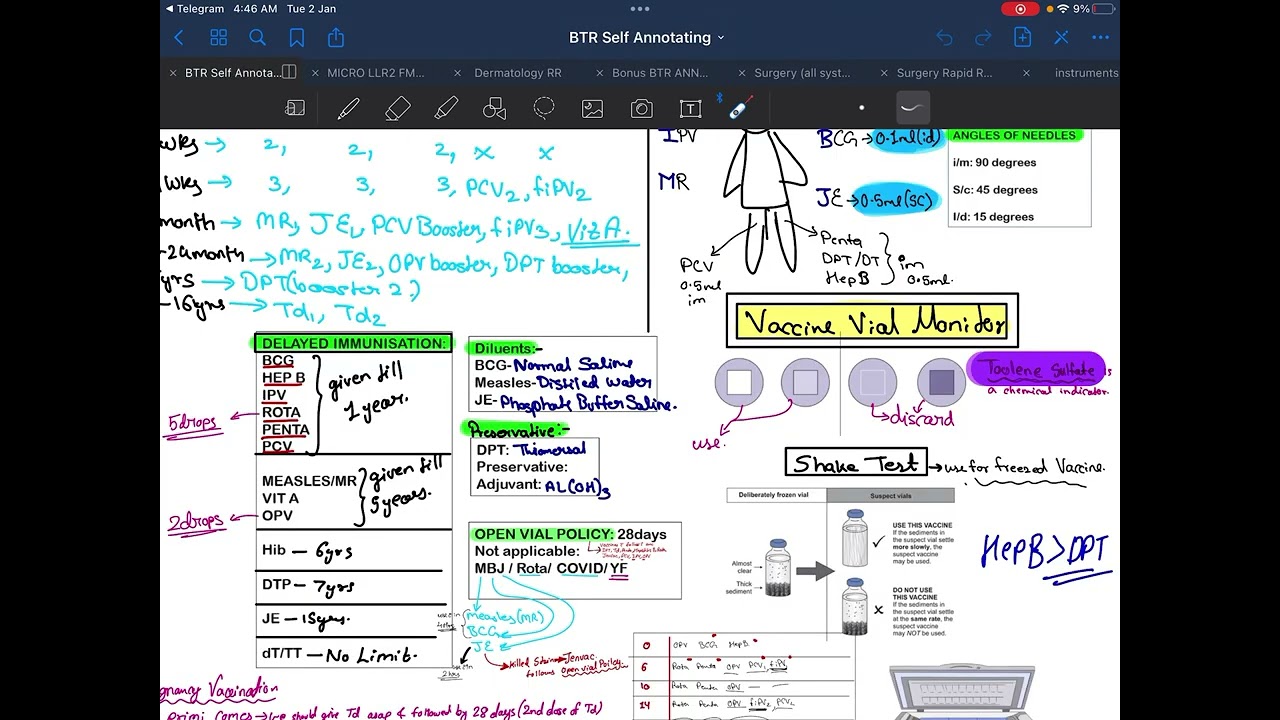The height and width of the screenshot is (720, 1280).
Task: Tap the "MEASLES/MR" row in the table
Action: (x=309, y=481)
